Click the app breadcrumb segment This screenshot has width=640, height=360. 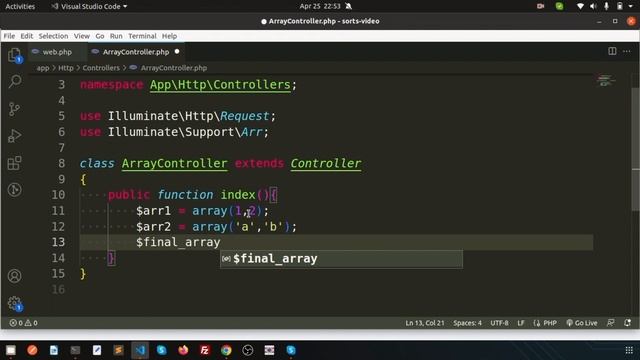point(43,68)
